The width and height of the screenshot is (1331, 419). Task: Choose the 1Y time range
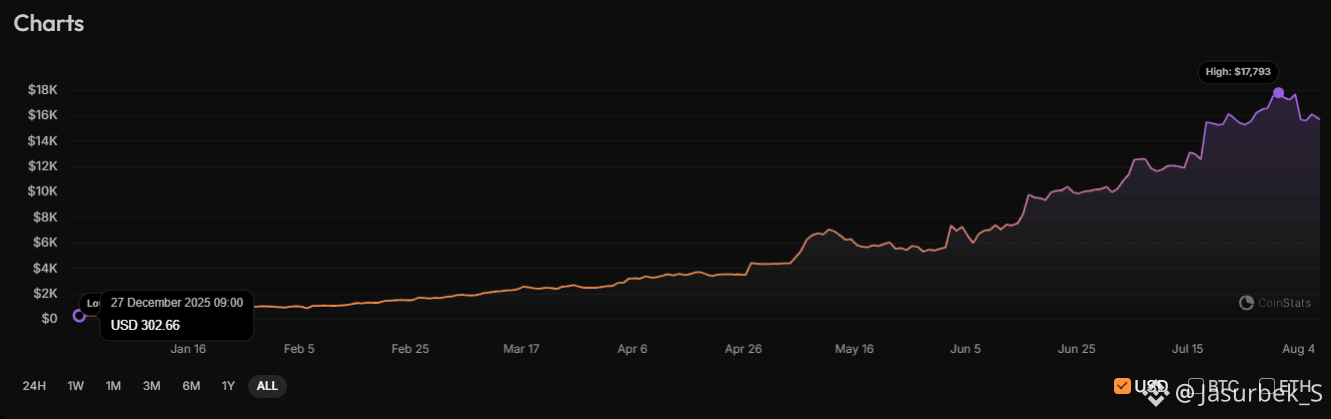click(x=228, y=386)
